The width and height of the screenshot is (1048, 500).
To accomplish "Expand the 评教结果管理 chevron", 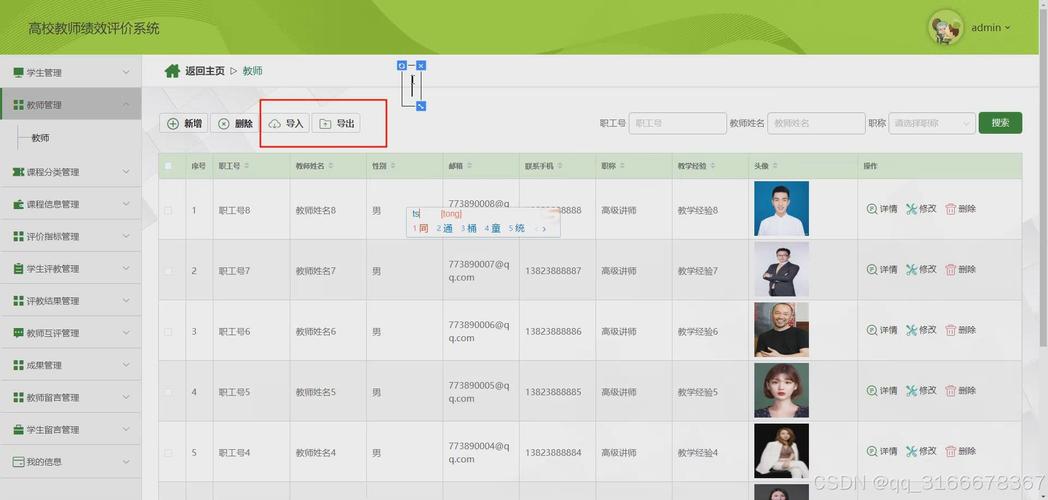I will tap(126, 301).
